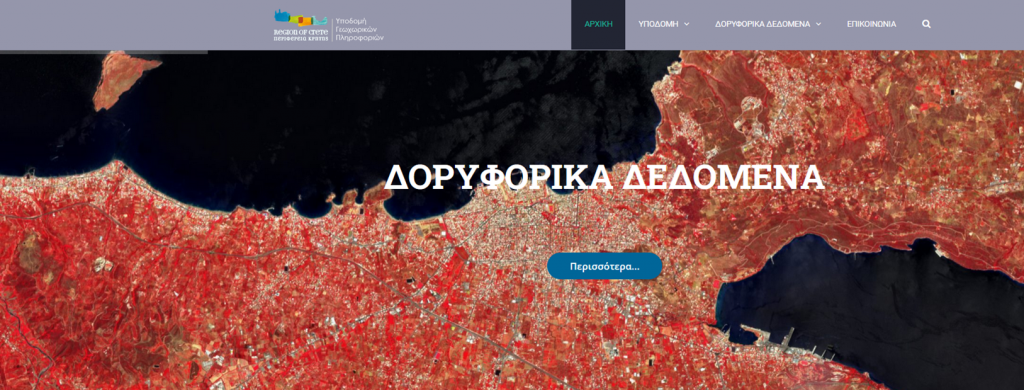Click the 'Region of Crete Περιφέρεια Κρήτης' logo caption
Image resolution: width=1024 pixels, height=390 pixels.
coord(300,36)
